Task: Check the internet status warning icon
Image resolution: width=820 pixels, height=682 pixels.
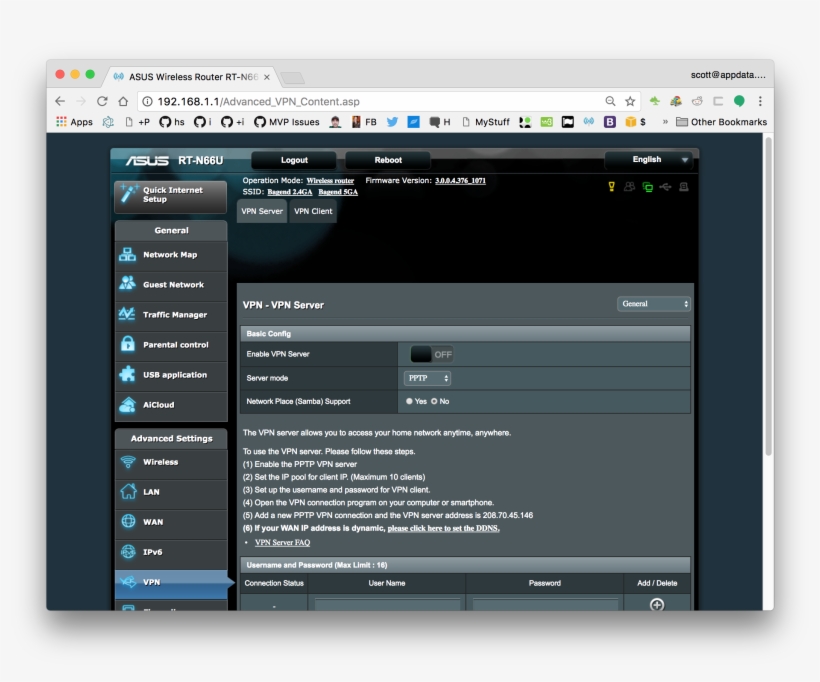Action: coord(611,185)
